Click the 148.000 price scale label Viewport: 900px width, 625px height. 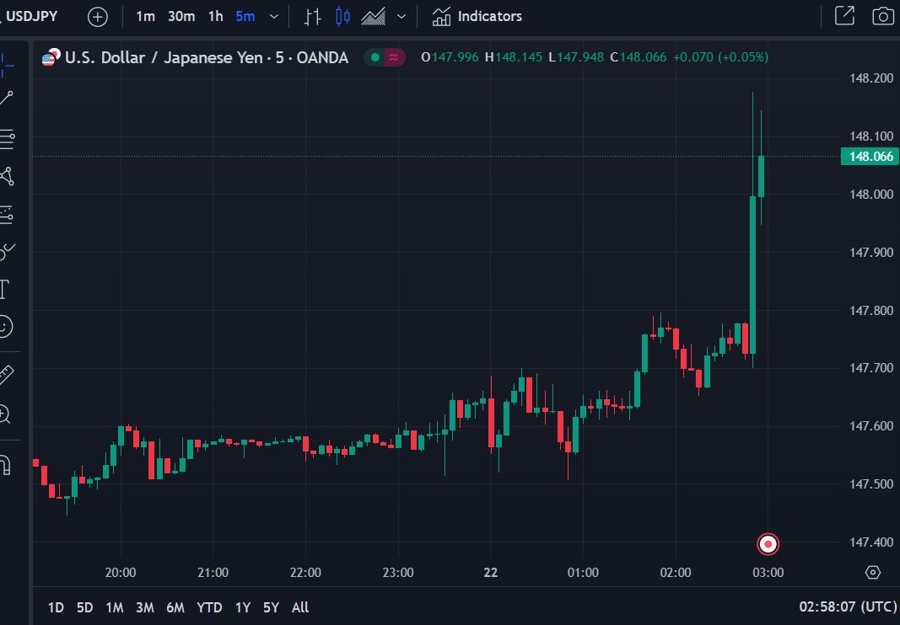871,195
